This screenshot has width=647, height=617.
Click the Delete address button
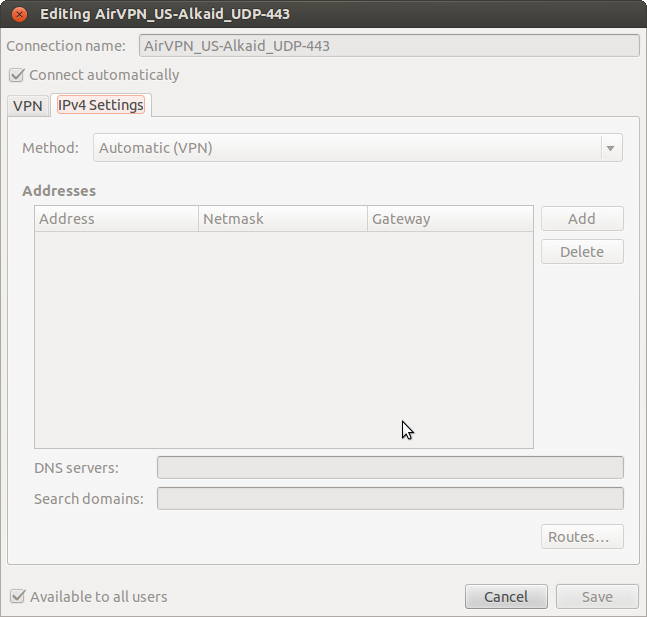tap(582, 252)
